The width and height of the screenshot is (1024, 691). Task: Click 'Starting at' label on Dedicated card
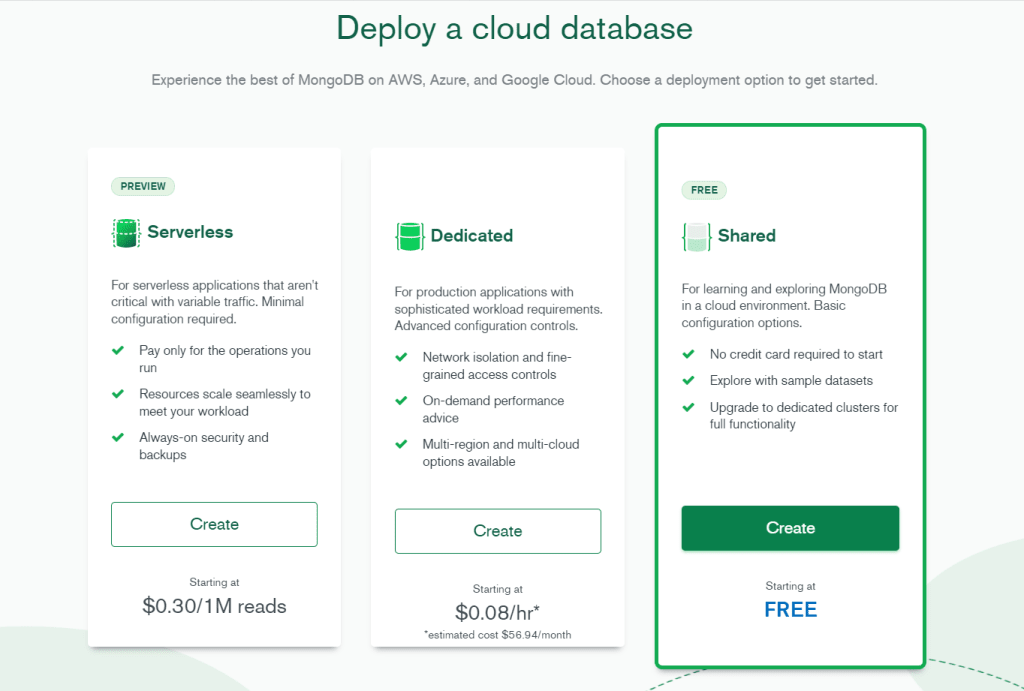click(x=498, y=588)
